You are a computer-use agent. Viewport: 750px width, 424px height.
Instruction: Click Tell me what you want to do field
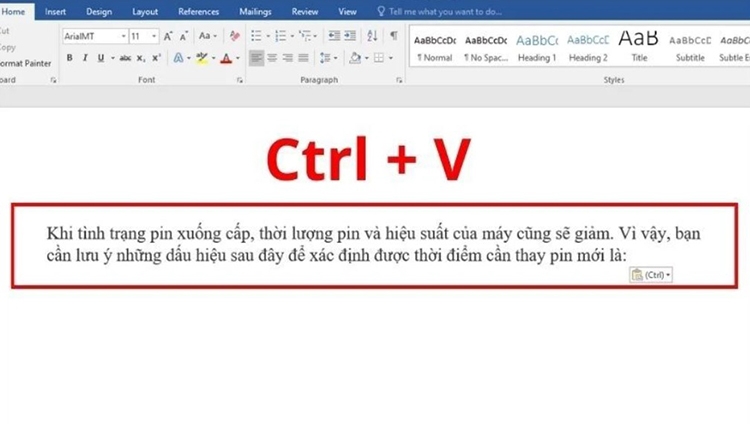(445, 11)
